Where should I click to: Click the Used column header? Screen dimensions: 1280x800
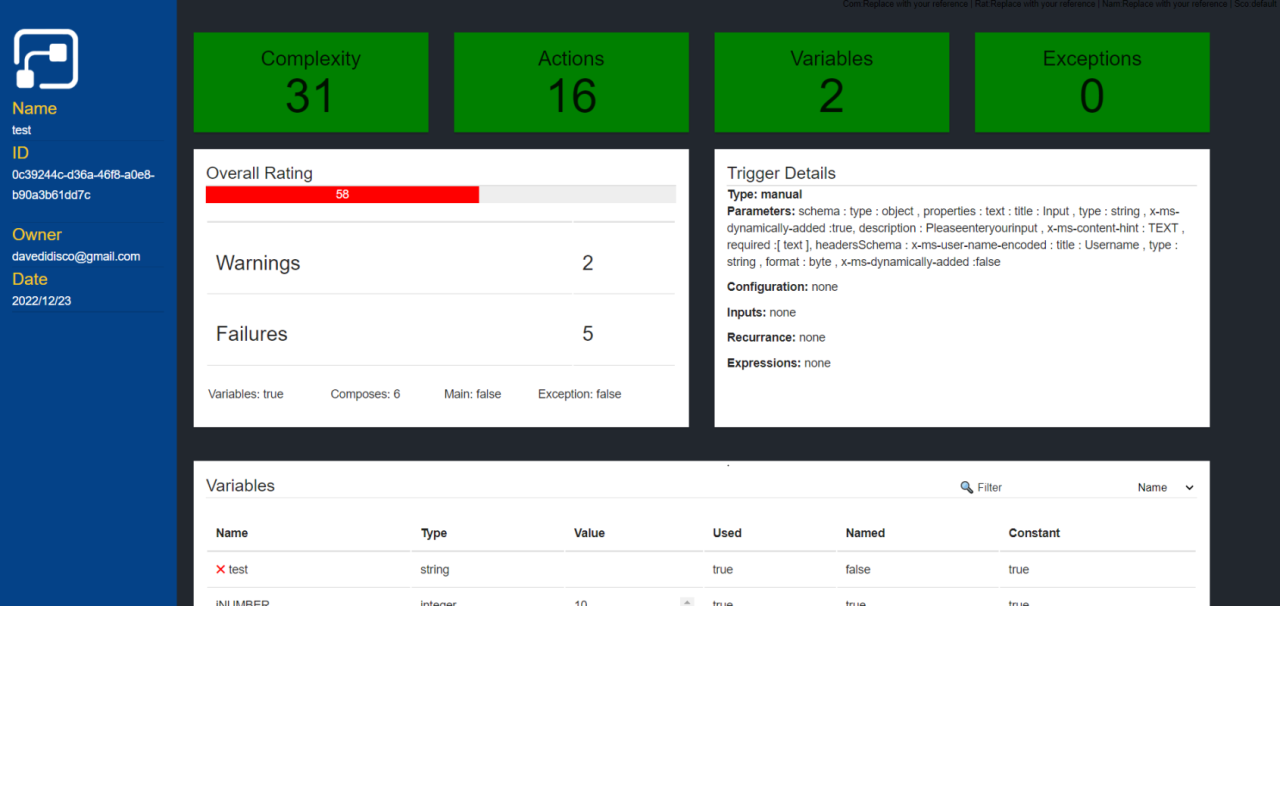[x=727, y=533]
